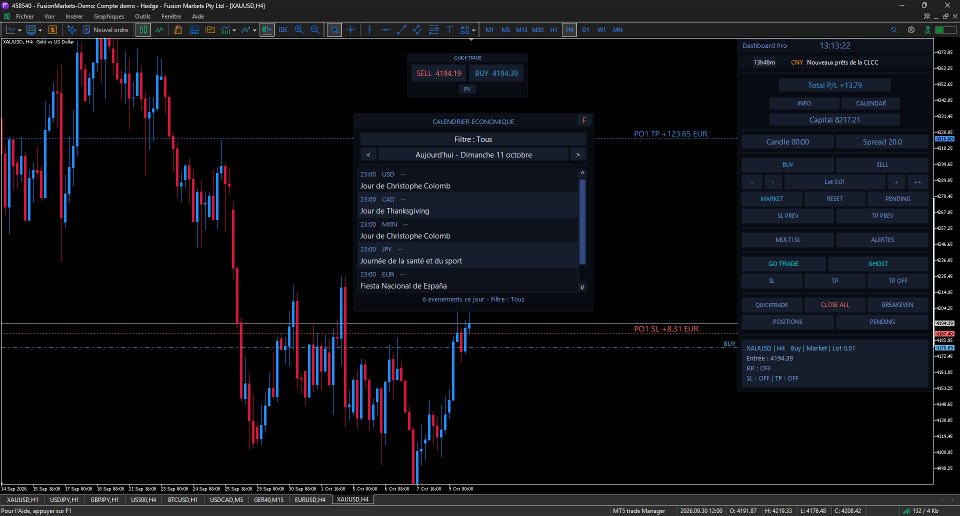Go to next day in economic calendar
This screenshot has width=960, height=516.
(x=578, y=155)
